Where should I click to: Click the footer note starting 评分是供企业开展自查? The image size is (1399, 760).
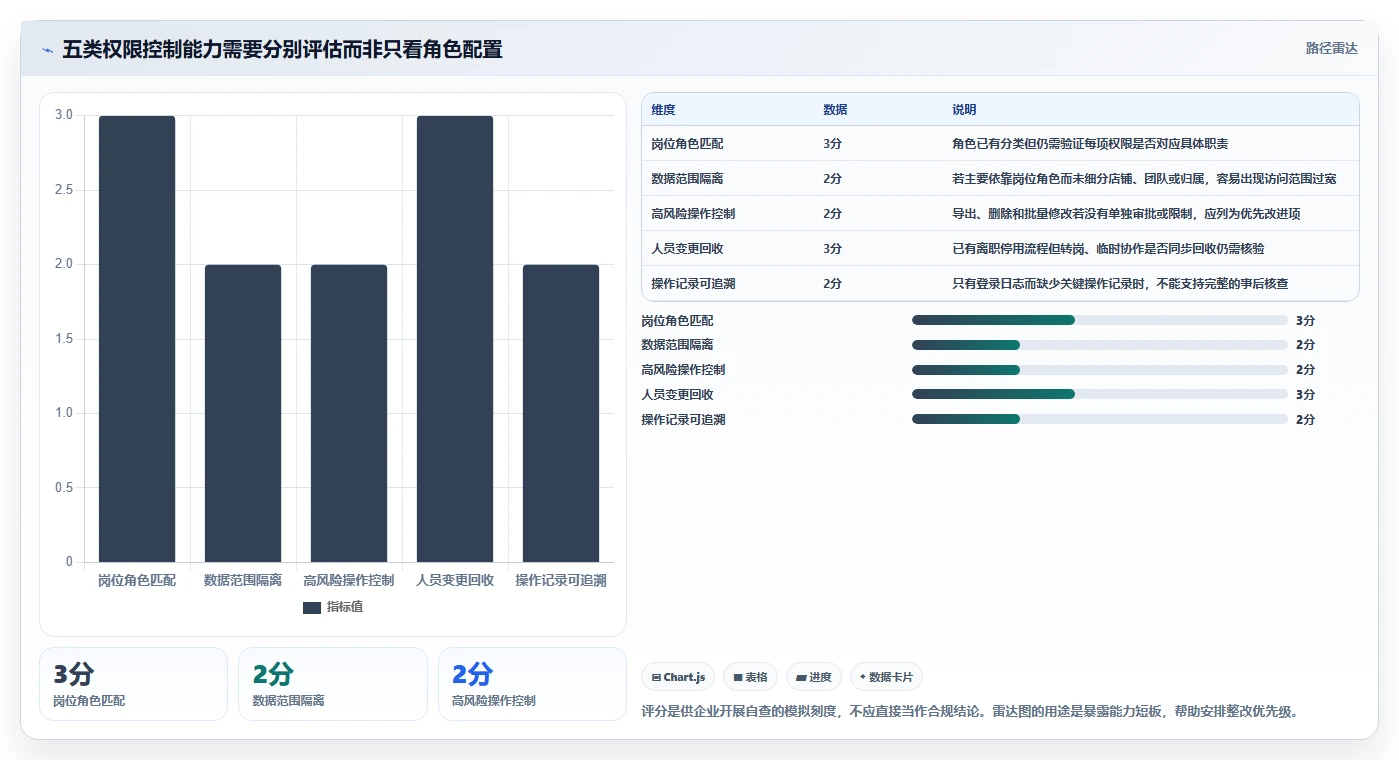(969, 712)
